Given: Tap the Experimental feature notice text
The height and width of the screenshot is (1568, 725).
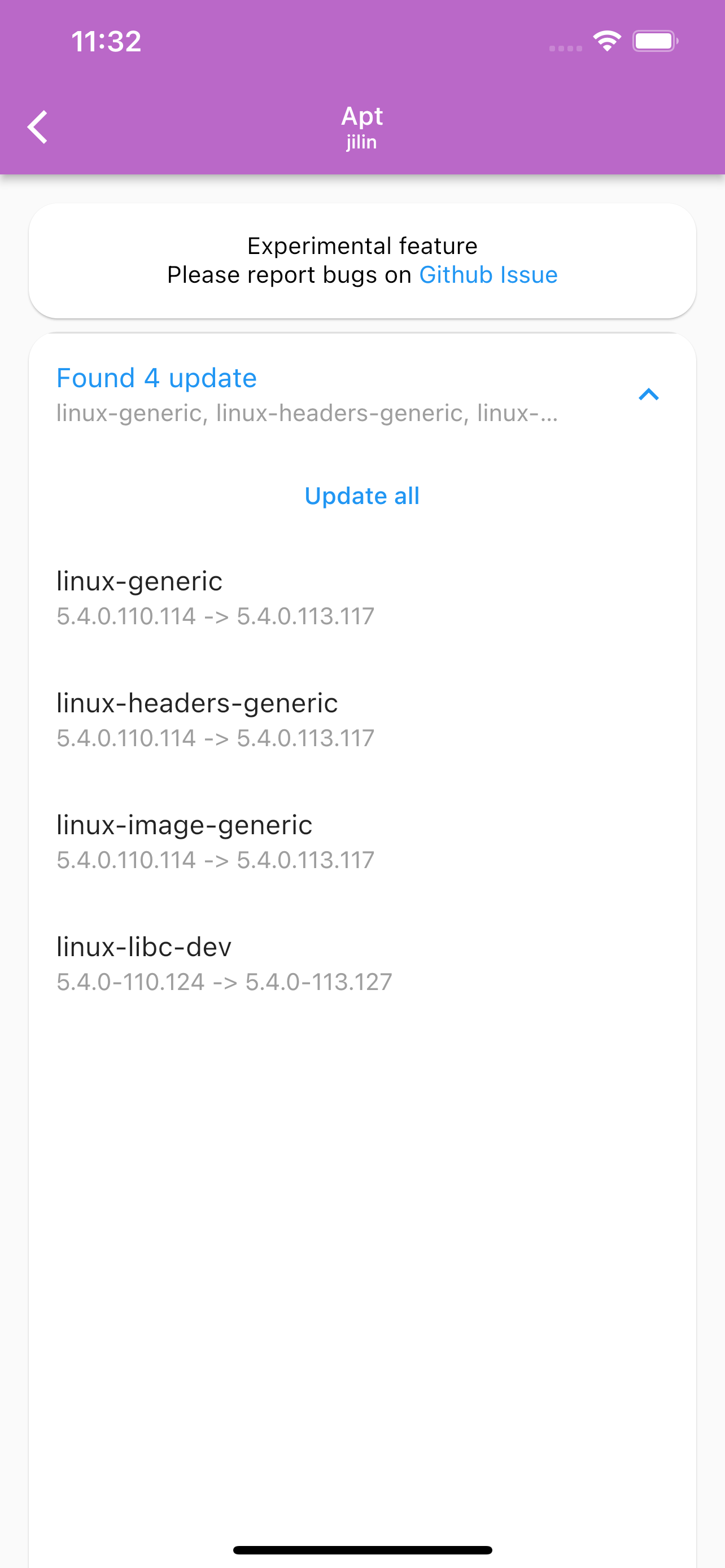Looking at the screenshot, I should point(362,246).
